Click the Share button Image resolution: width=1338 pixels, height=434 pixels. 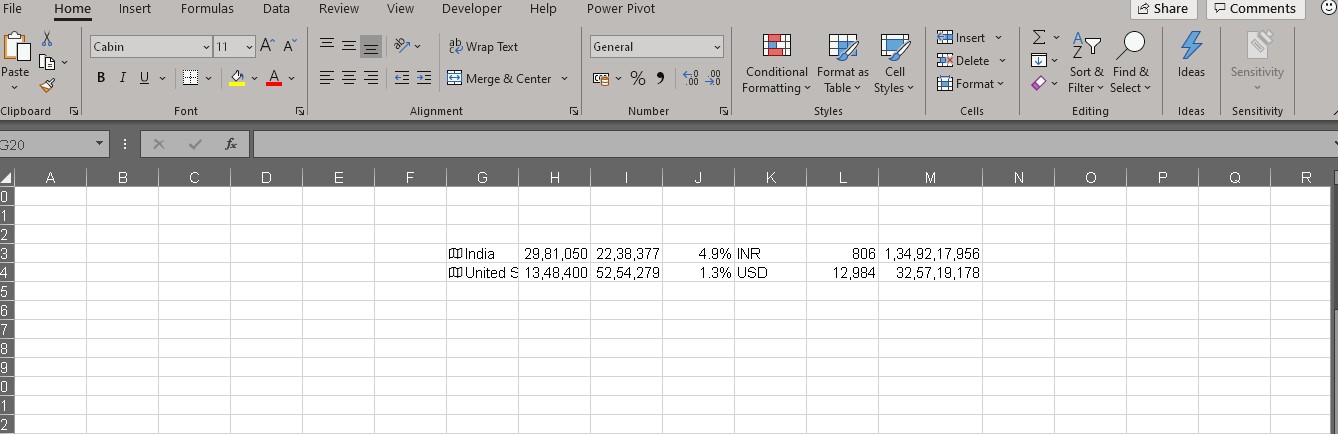(x=1163, y=8)
